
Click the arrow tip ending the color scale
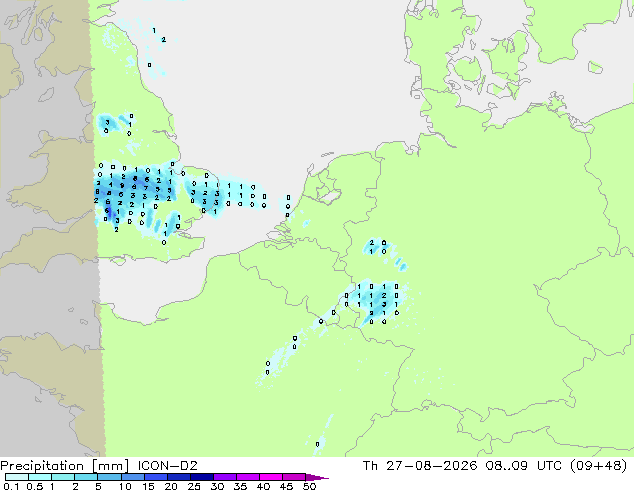coord(317,477)
